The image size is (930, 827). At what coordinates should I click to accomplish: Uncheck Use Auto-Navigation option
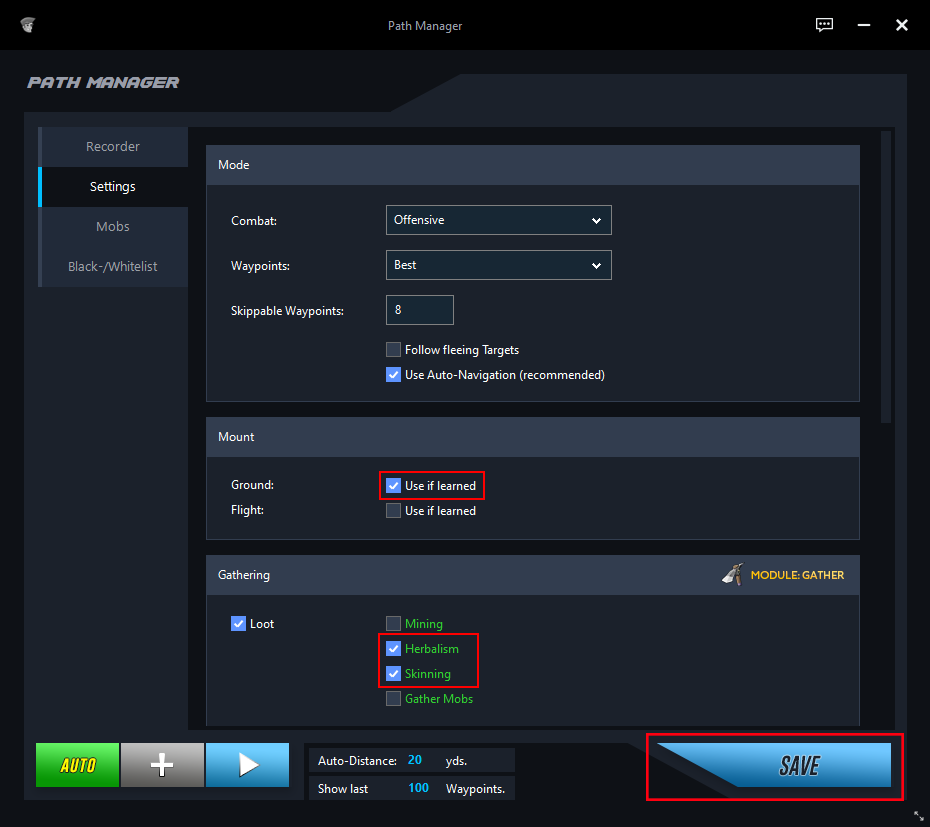(x=394, y=375)
